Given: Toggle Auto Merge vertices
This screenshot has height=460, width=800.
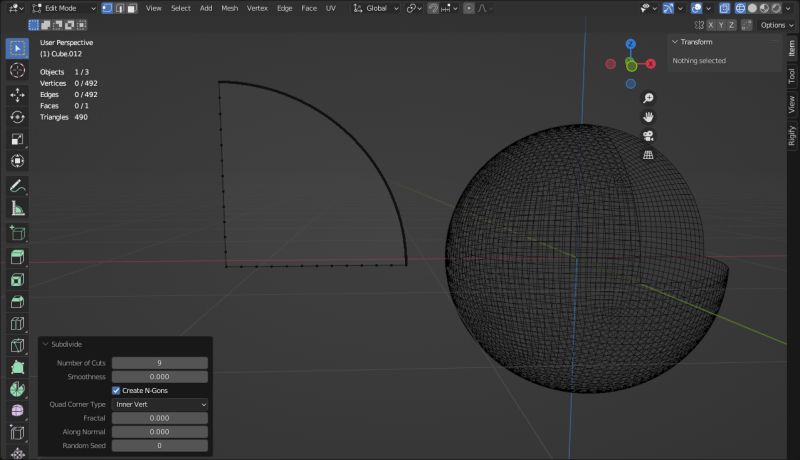Looking at the screenshot, I should click(x=746, y=25).
